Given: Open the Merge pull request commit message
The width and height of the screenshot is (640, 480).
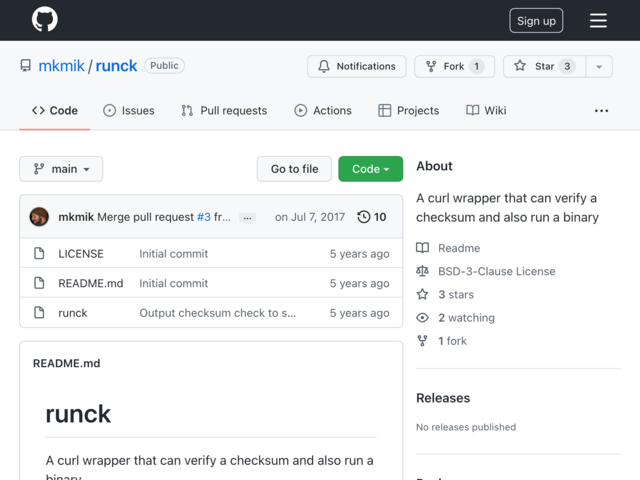Looking at the screenshot, I should click(x=145, y=217).
